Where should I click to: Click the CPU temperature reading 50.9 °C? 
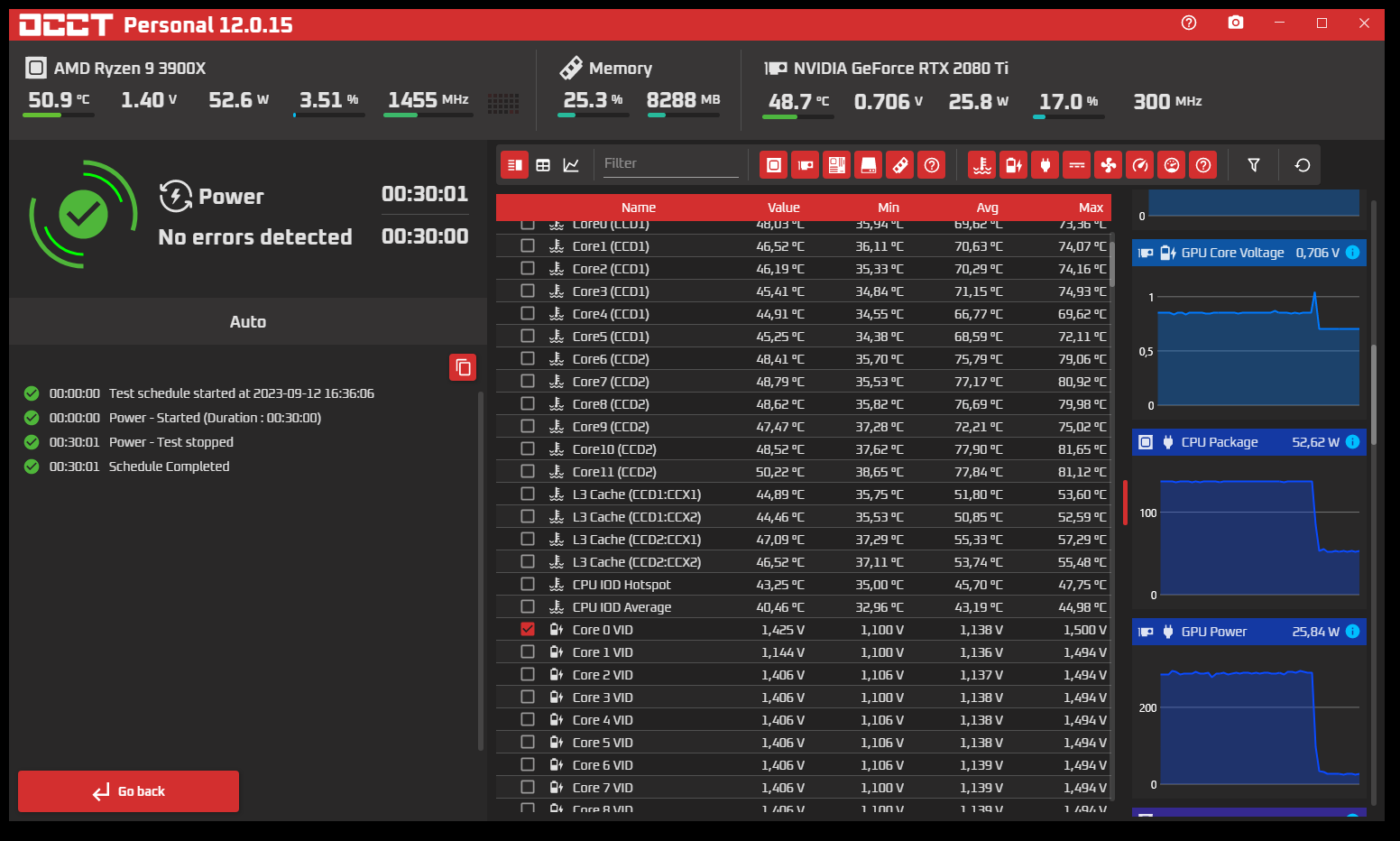(59, 100)
